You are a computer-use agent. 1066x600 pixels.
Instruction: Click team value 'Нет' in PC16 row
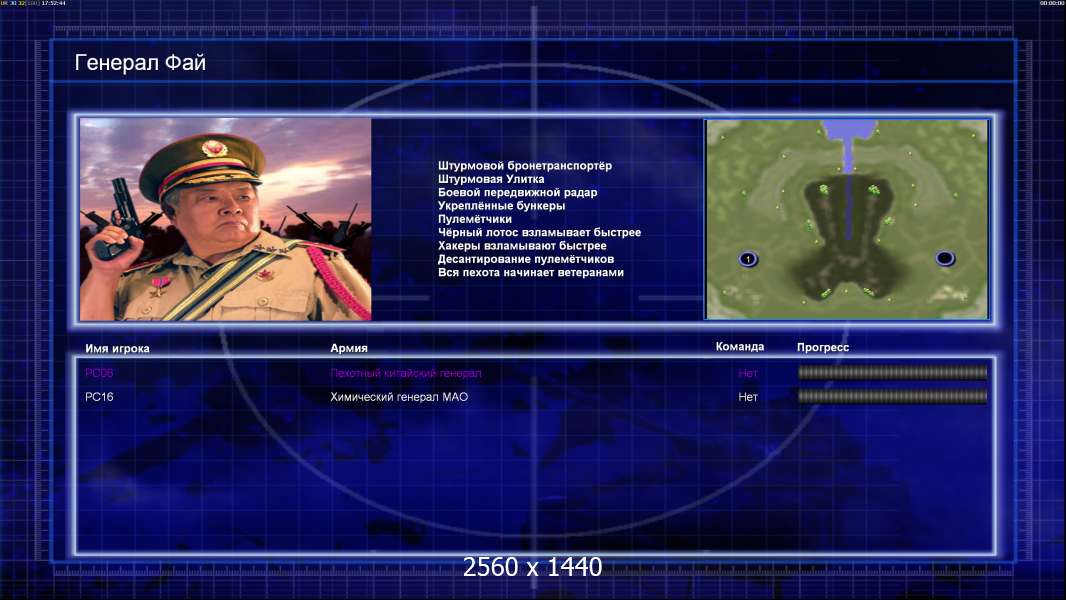748,397
